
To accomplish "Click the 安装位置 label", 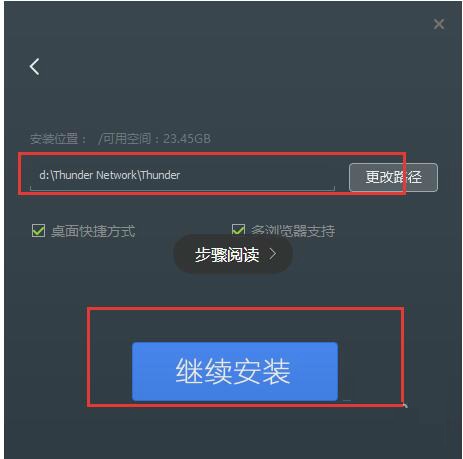I will [58, 139].
